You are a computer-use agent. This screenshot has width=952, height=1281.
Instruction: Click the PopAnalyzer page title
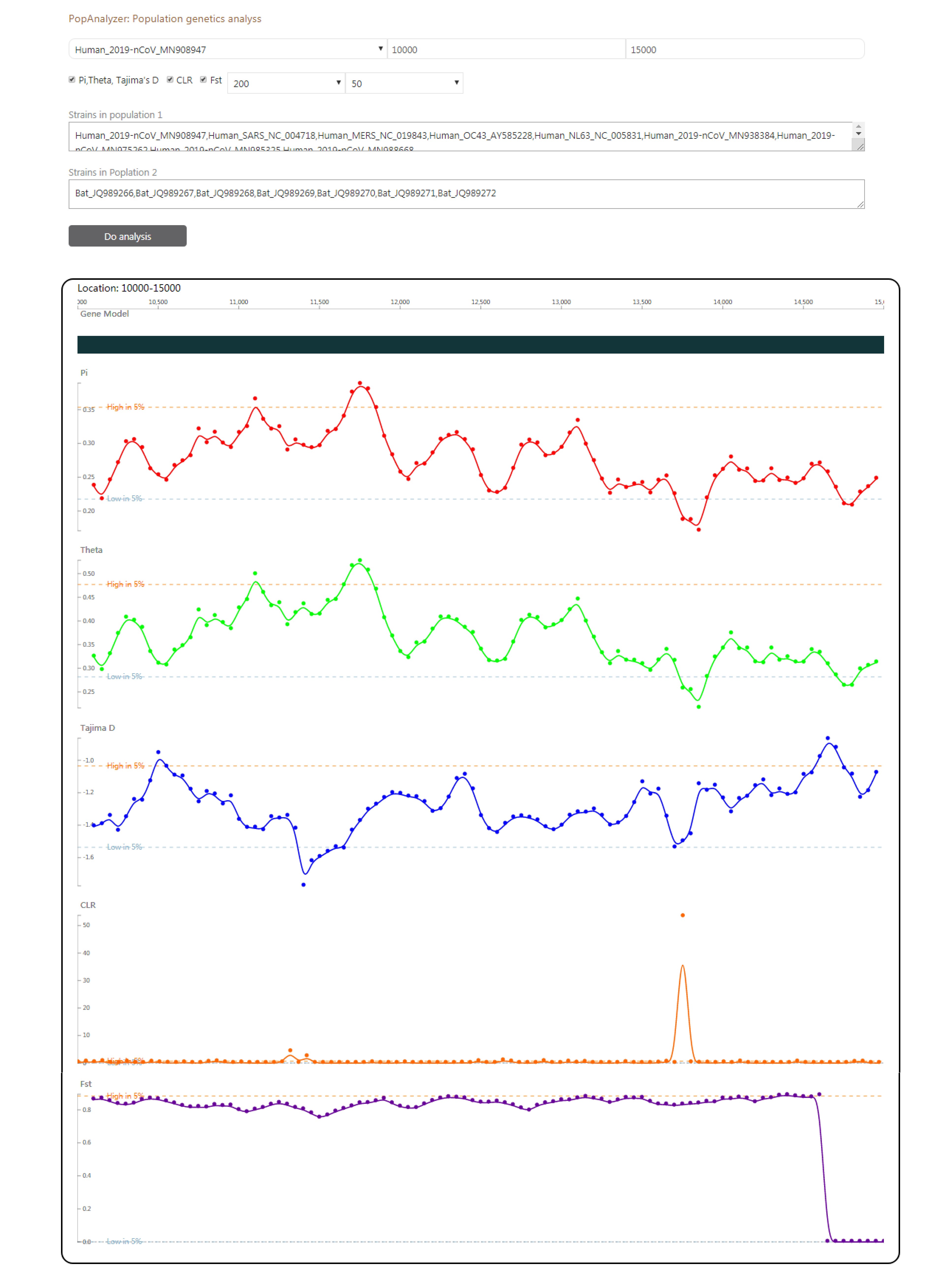pos(165,19)
